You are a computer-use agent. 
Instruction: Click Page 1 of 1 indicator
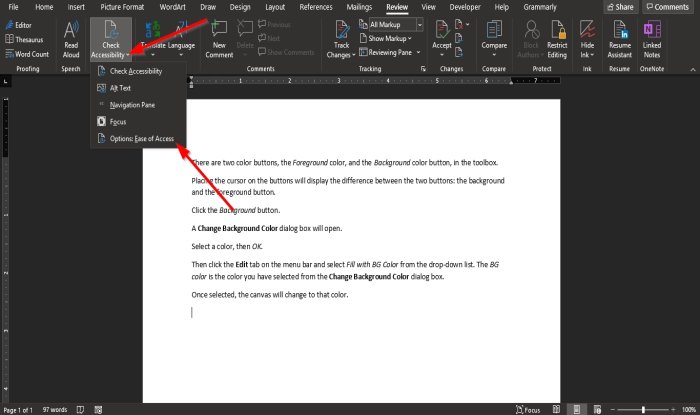pos(18,410)
